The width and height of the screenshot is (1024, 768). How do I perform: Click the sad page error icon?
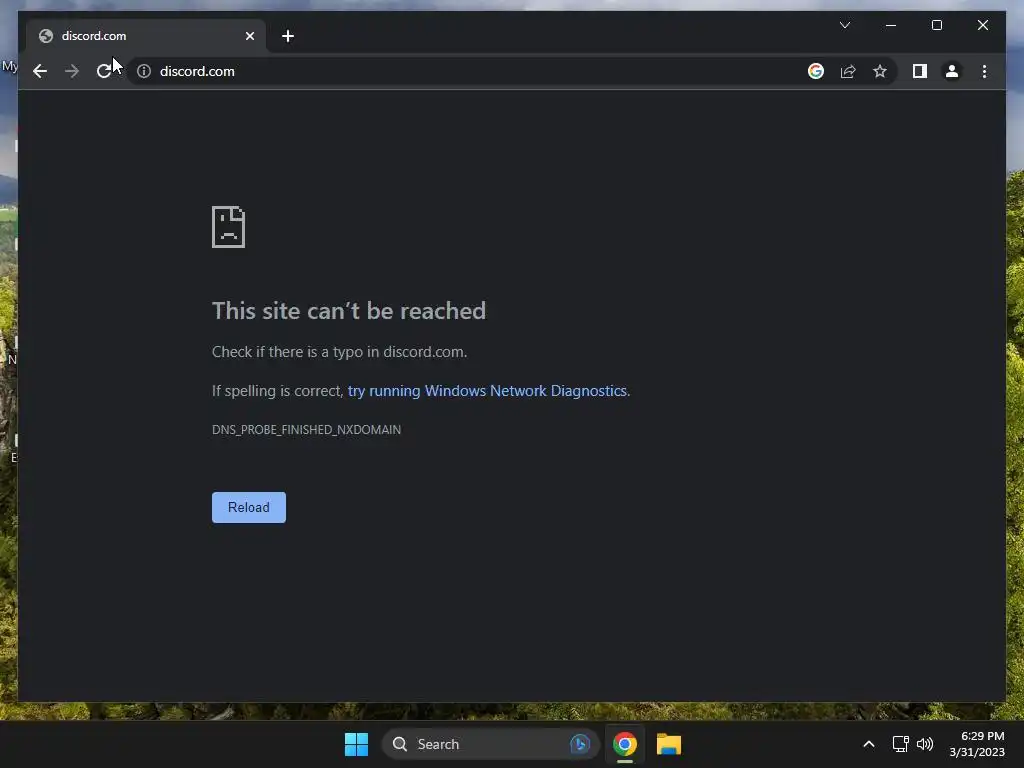229,227
